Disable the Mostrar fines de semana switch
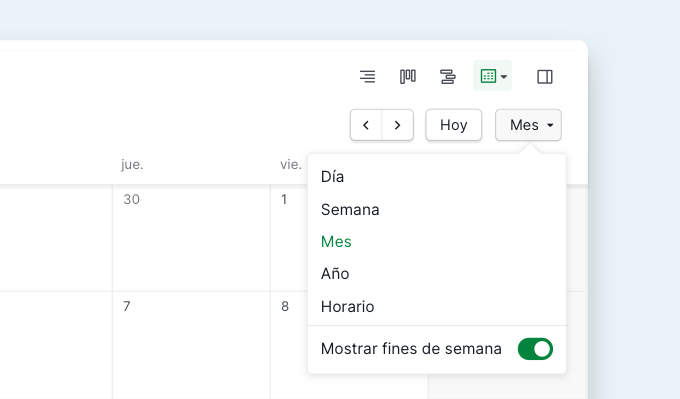 pyautogui.click(x=535, y=349)
